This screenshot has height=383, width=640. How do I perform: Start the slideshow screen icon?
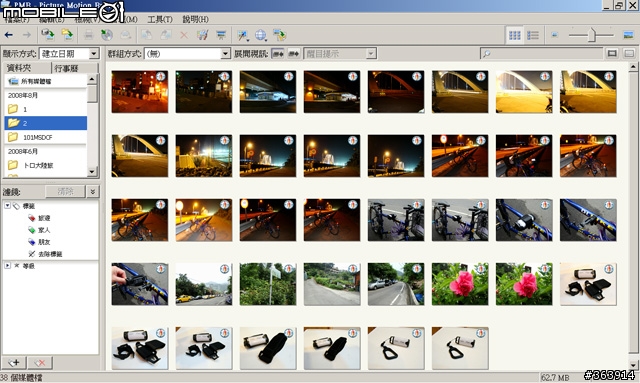click(x=221, y=35)
